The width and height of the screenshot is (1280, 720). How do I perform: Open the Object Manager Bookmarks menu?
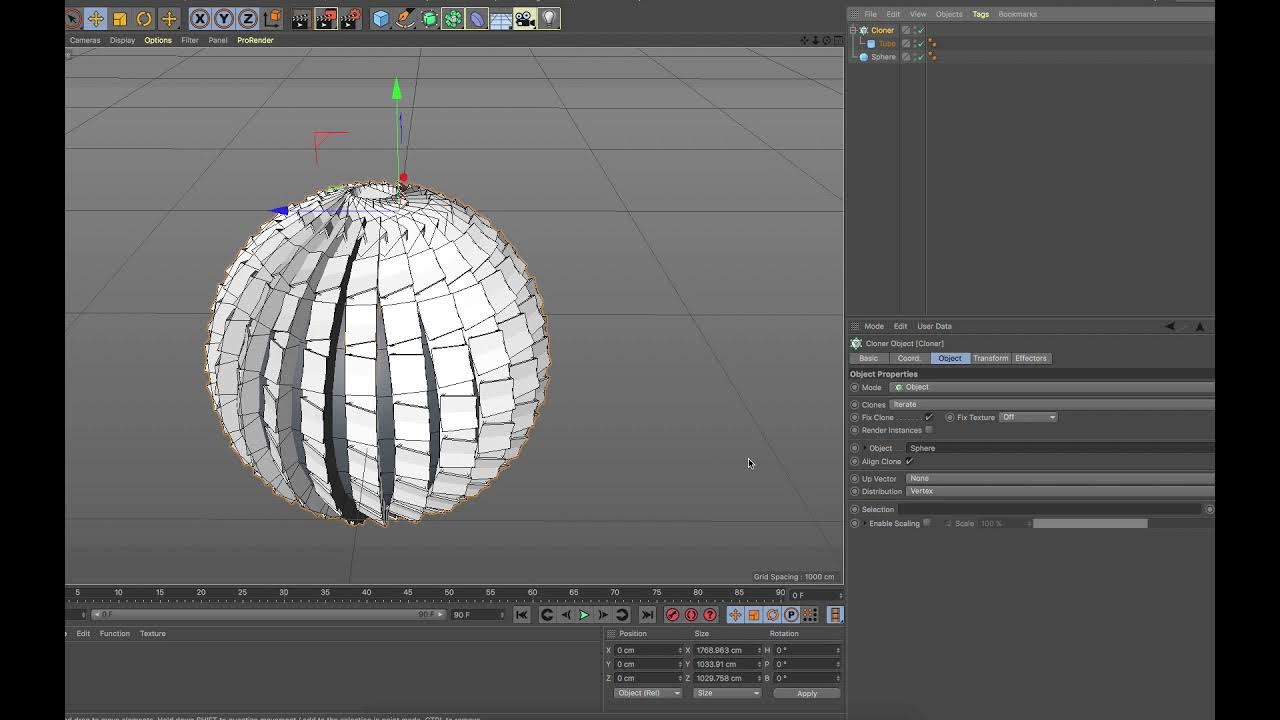click(x=1017, y=14)
